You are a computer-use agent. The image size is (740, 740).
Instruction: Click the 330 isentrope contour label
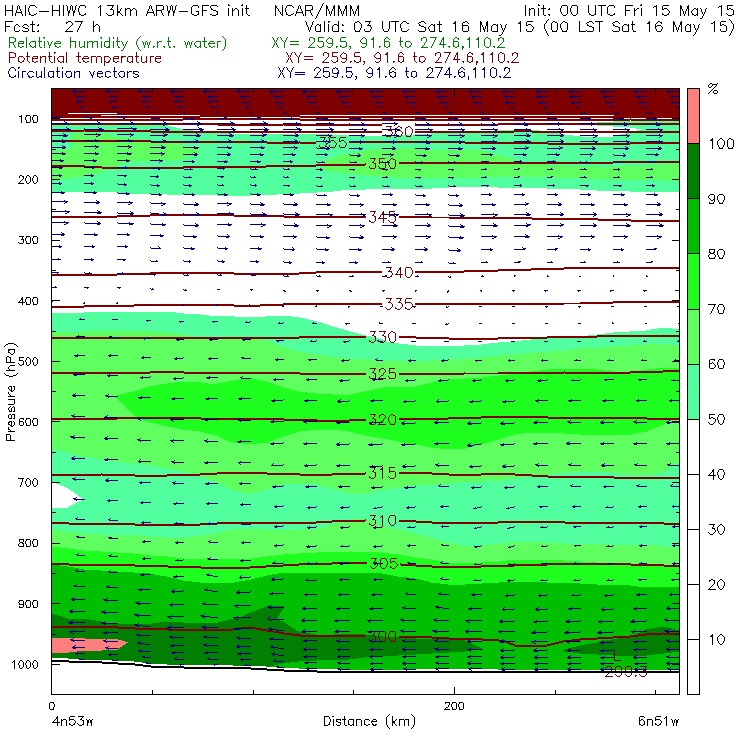click(x=382, y=337)
